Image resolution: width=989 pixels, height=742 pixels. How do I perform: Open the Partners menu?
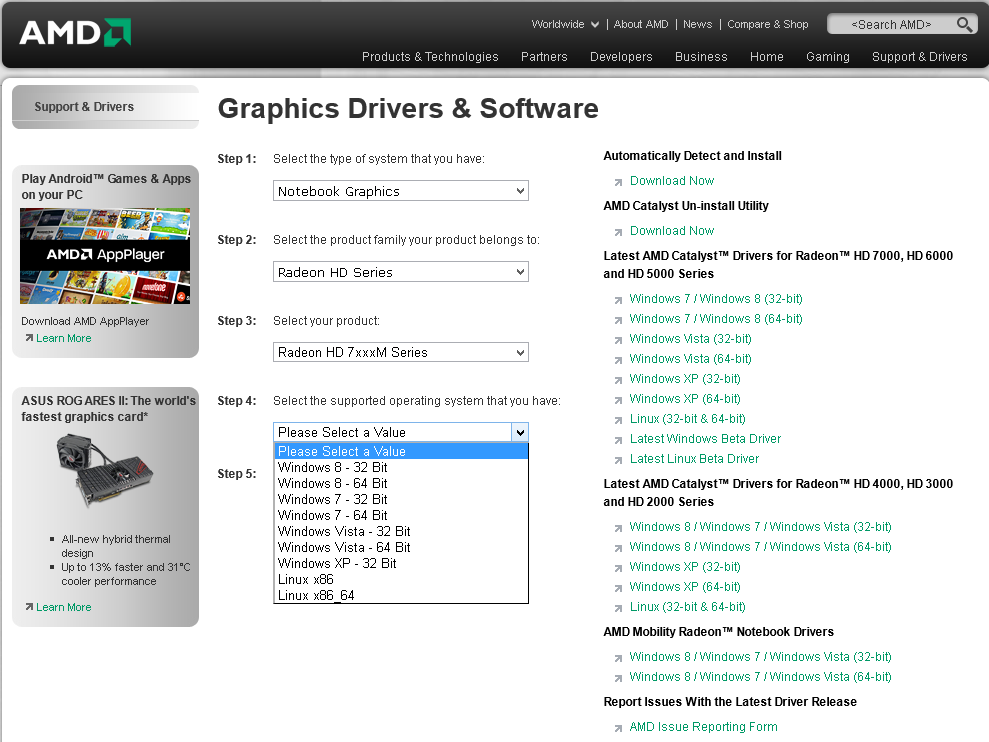coord(544,57)
